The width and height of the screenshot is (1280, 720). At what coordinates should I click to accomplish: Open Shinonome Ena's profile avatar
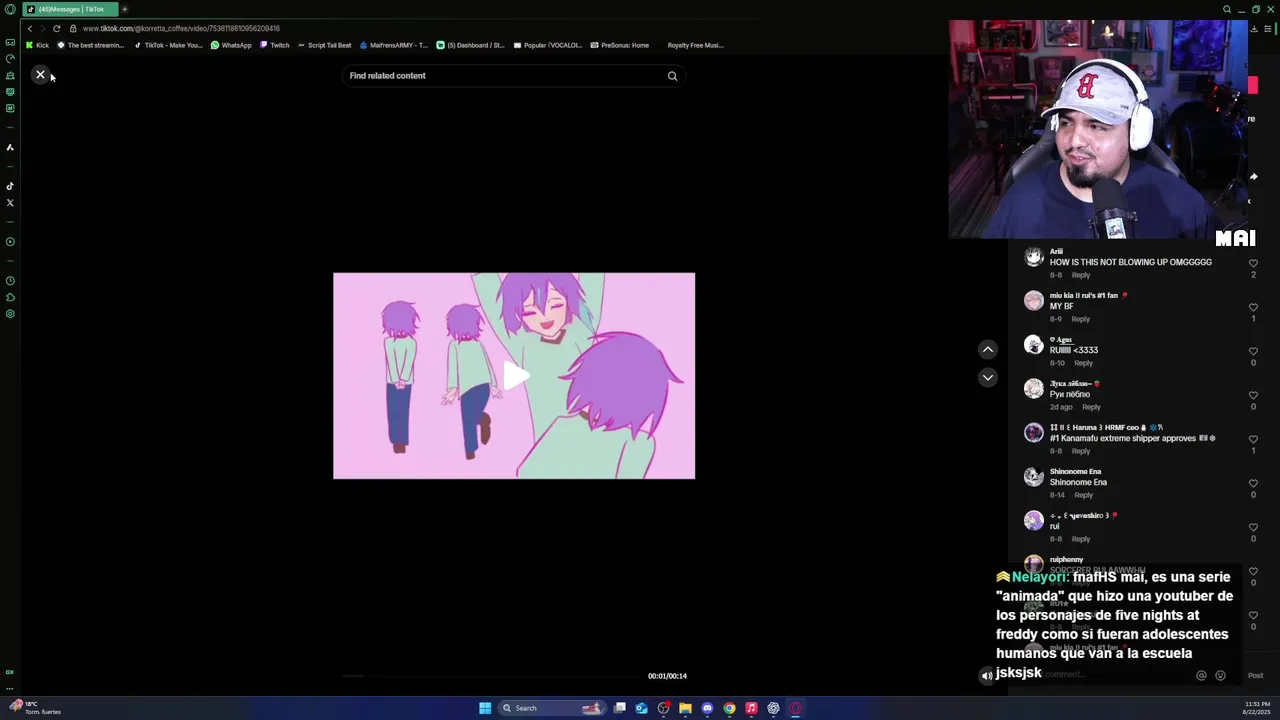[1033, 477]
